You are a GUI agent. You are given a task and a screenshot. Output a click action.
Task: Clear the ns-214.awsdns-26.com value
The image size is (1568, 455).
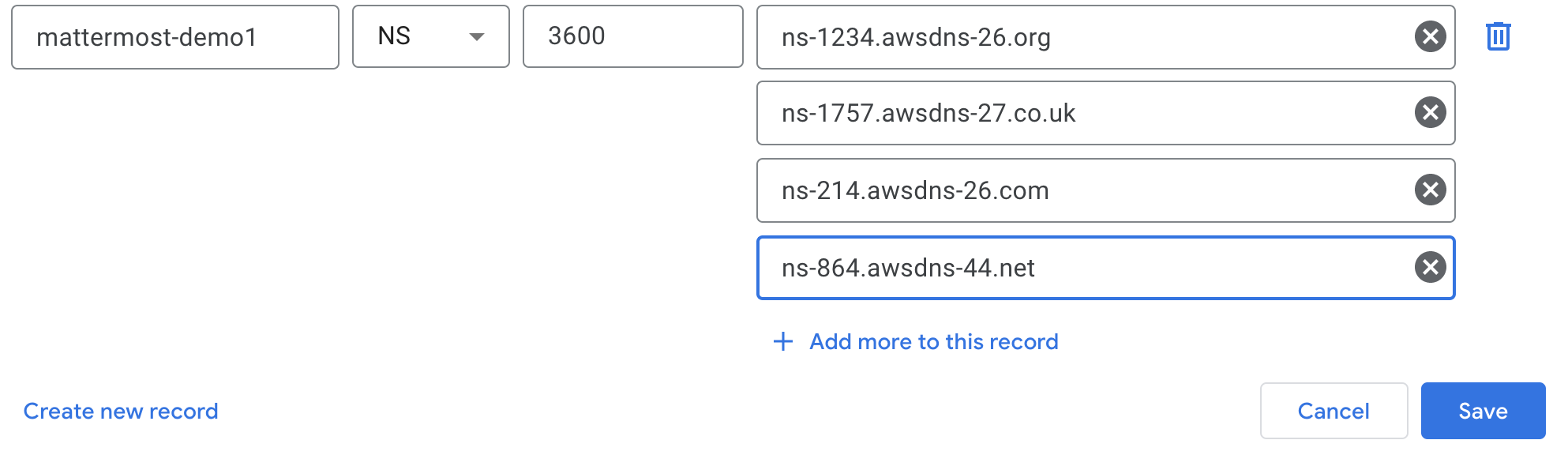point(1428,190)
